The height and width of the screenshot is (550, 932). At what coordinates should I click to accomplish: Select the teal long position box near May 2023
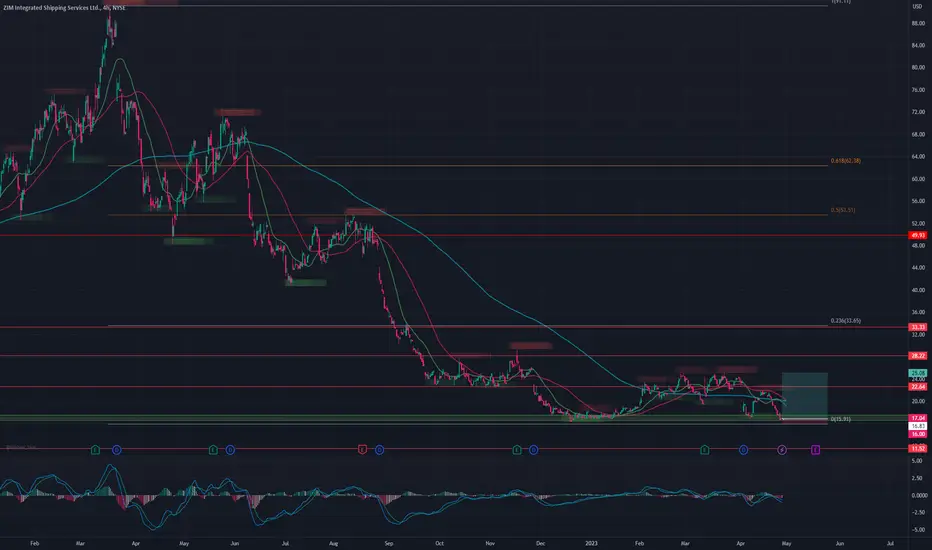pos(805,395)
